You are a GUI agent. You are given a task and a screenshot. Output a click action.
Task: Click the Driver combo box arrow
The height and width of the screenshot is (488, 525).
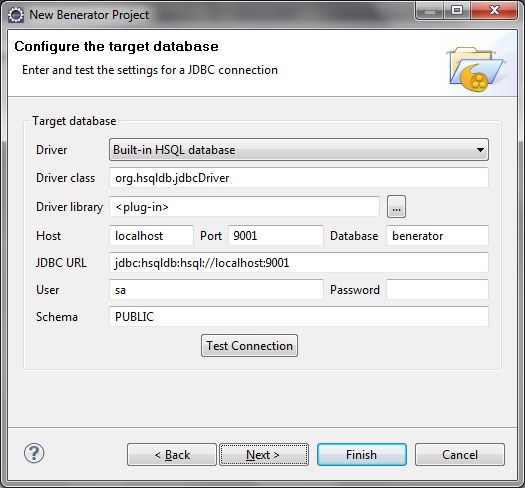coord(480,150)
